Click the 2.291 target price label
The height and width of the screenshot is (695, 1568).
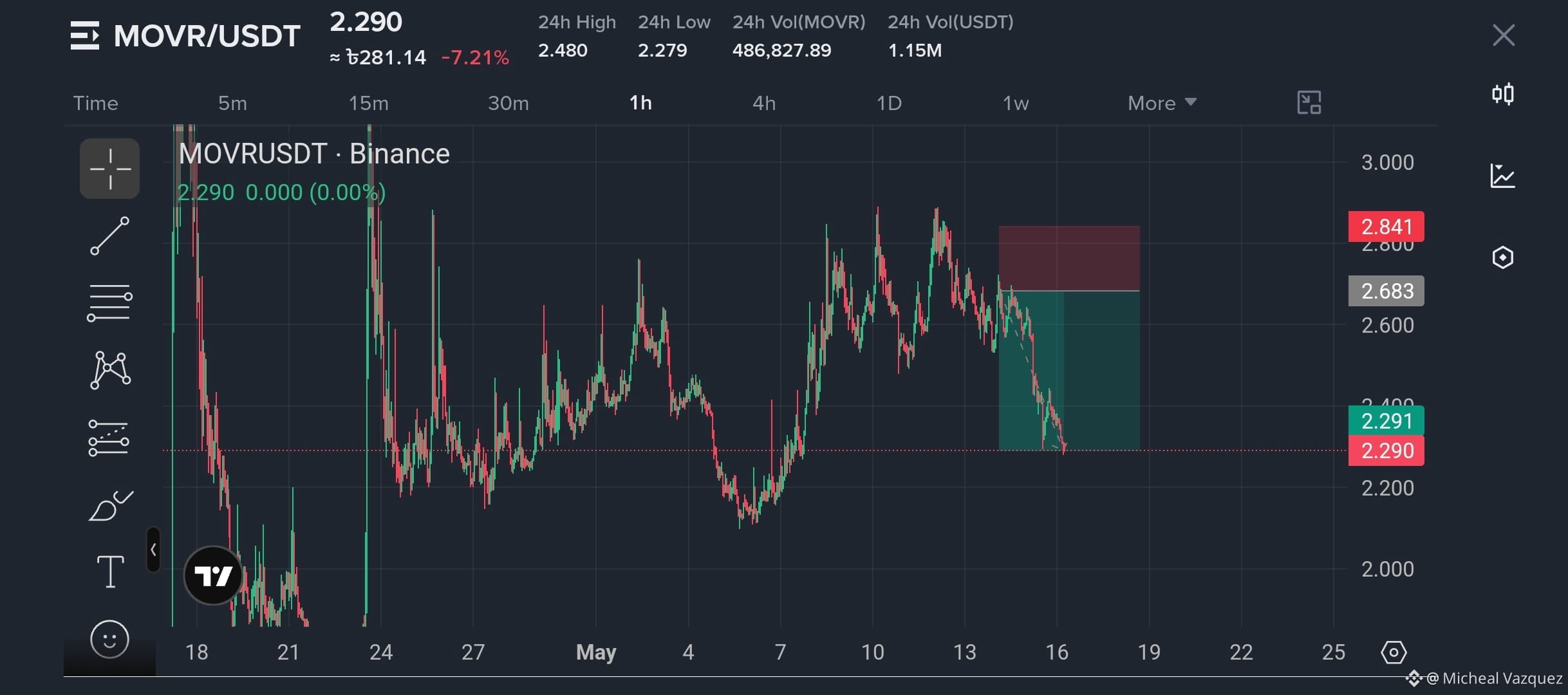(x=1386, y=421)
